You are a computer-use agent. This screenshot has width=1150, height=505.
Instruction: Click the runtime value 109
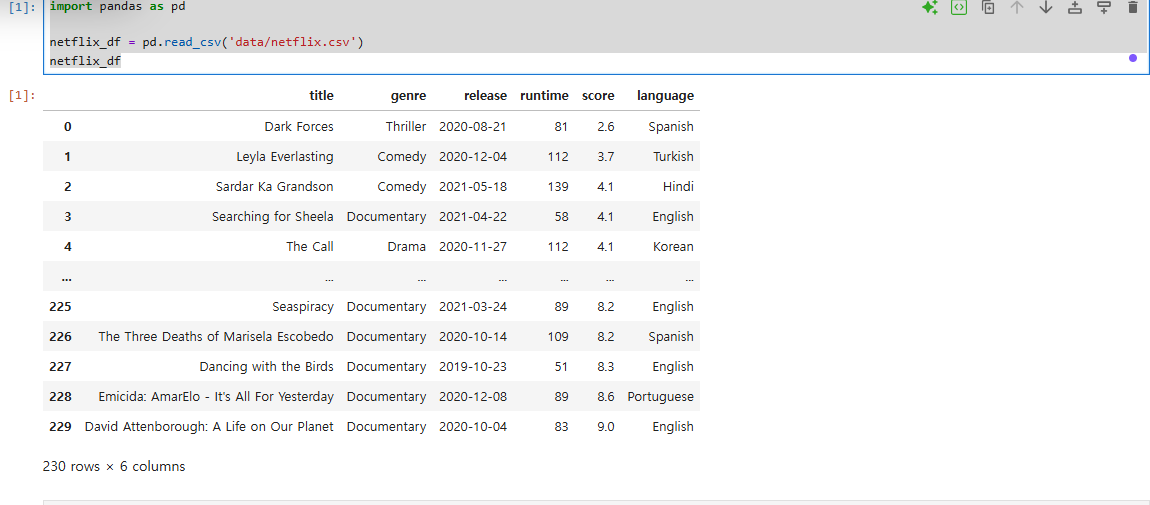tap(558, 337)
